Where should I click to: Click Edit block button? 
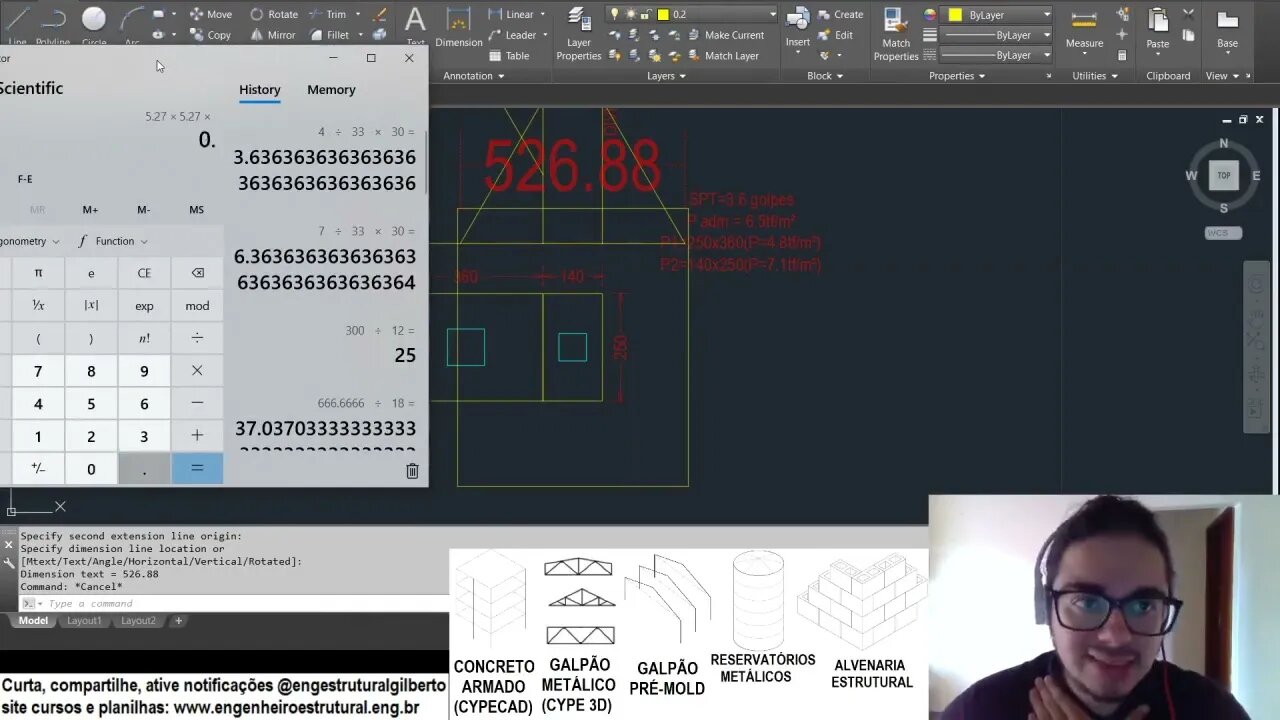835,35
